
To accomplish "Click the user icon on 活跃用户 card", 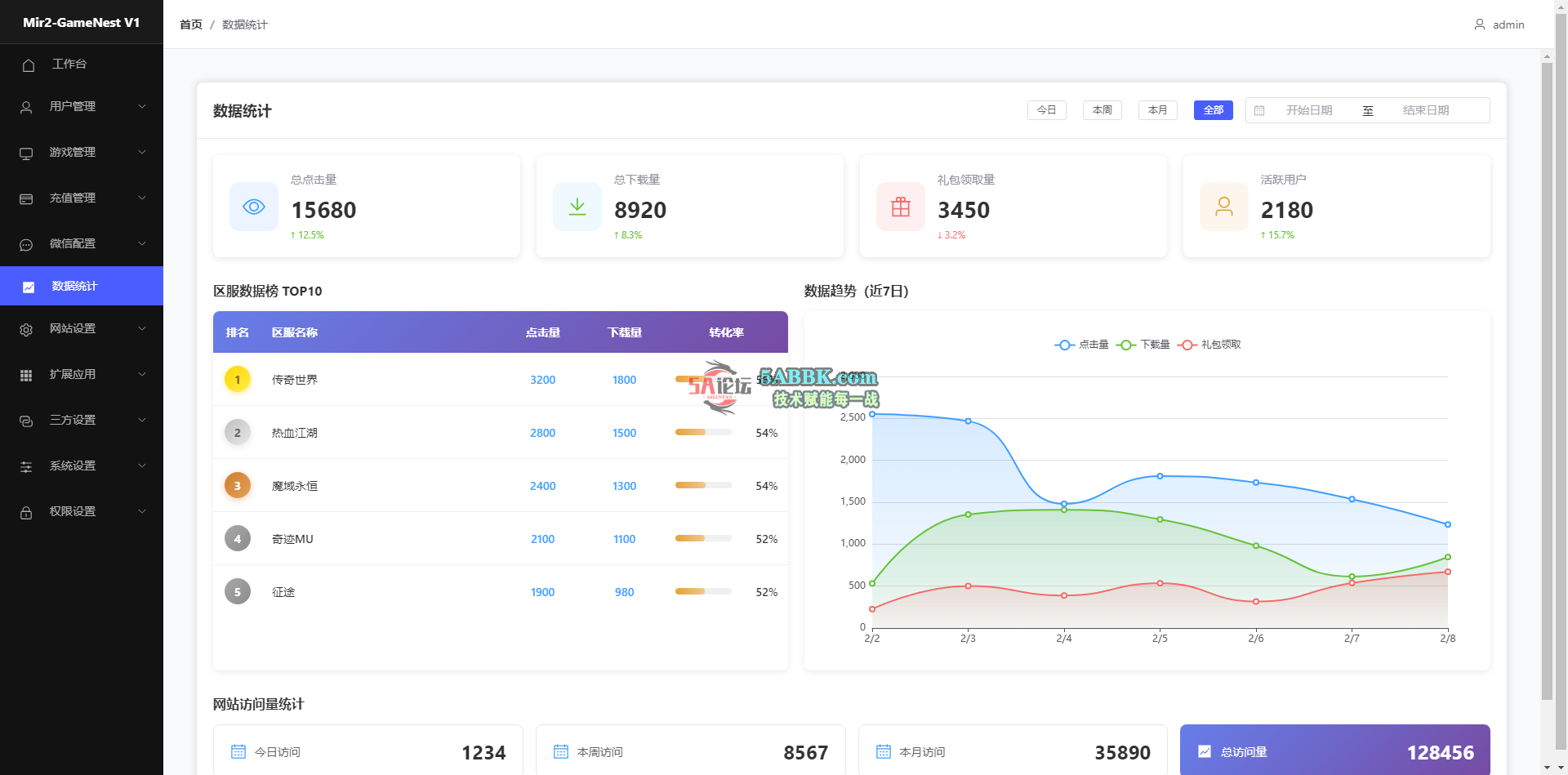I will (x=1223, y=207).
